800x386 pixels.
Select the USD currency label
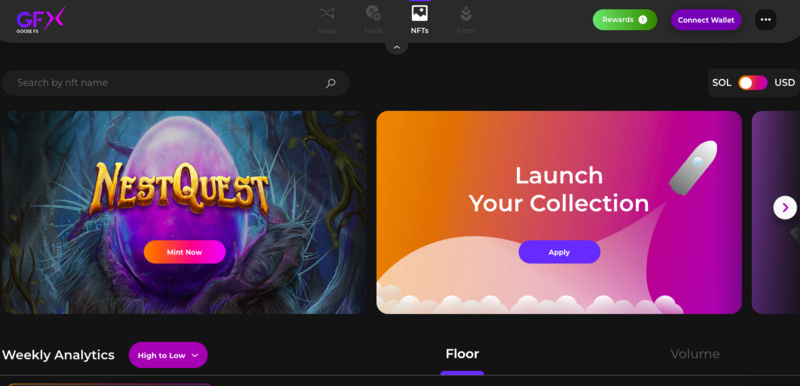(785, 83)
